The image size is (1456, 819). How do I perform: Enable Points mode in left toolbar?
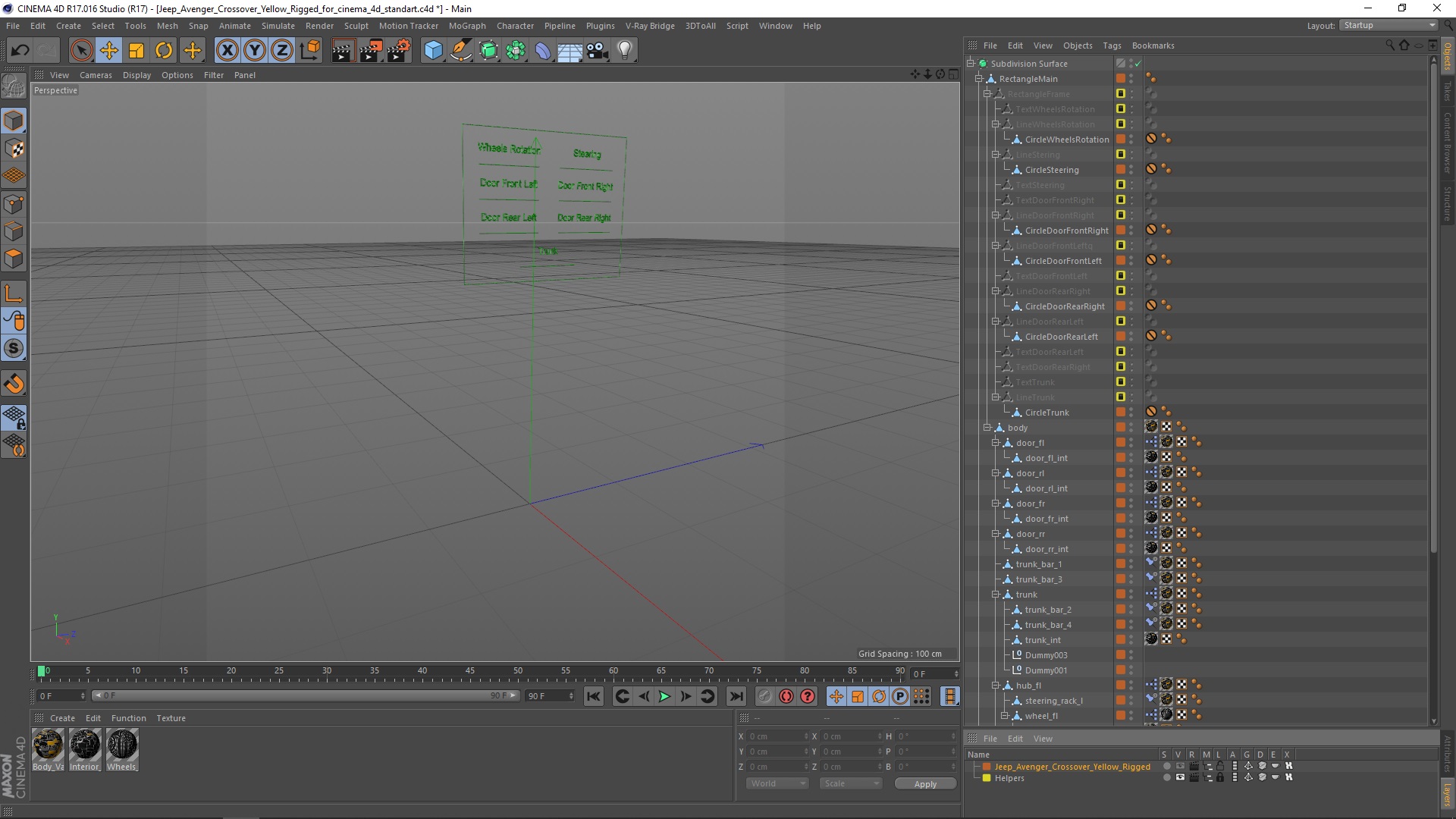pyautogui.click(x=14, y=203)
